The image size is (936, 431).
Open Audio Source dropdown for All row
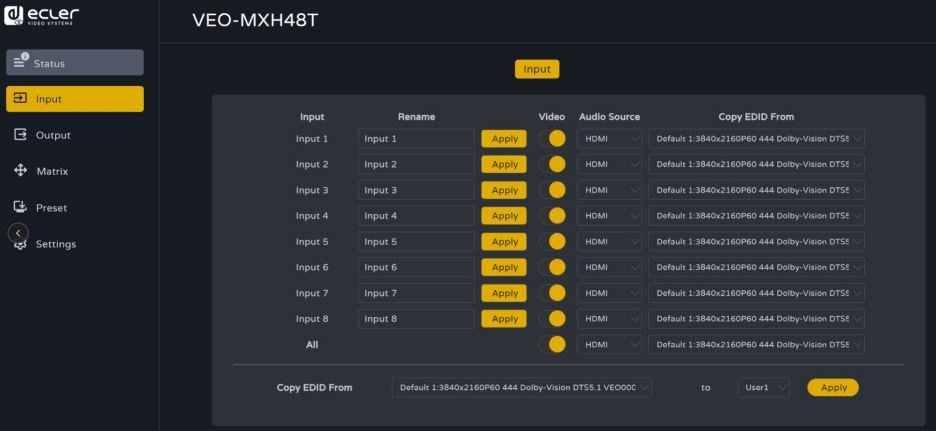[609, 344]
